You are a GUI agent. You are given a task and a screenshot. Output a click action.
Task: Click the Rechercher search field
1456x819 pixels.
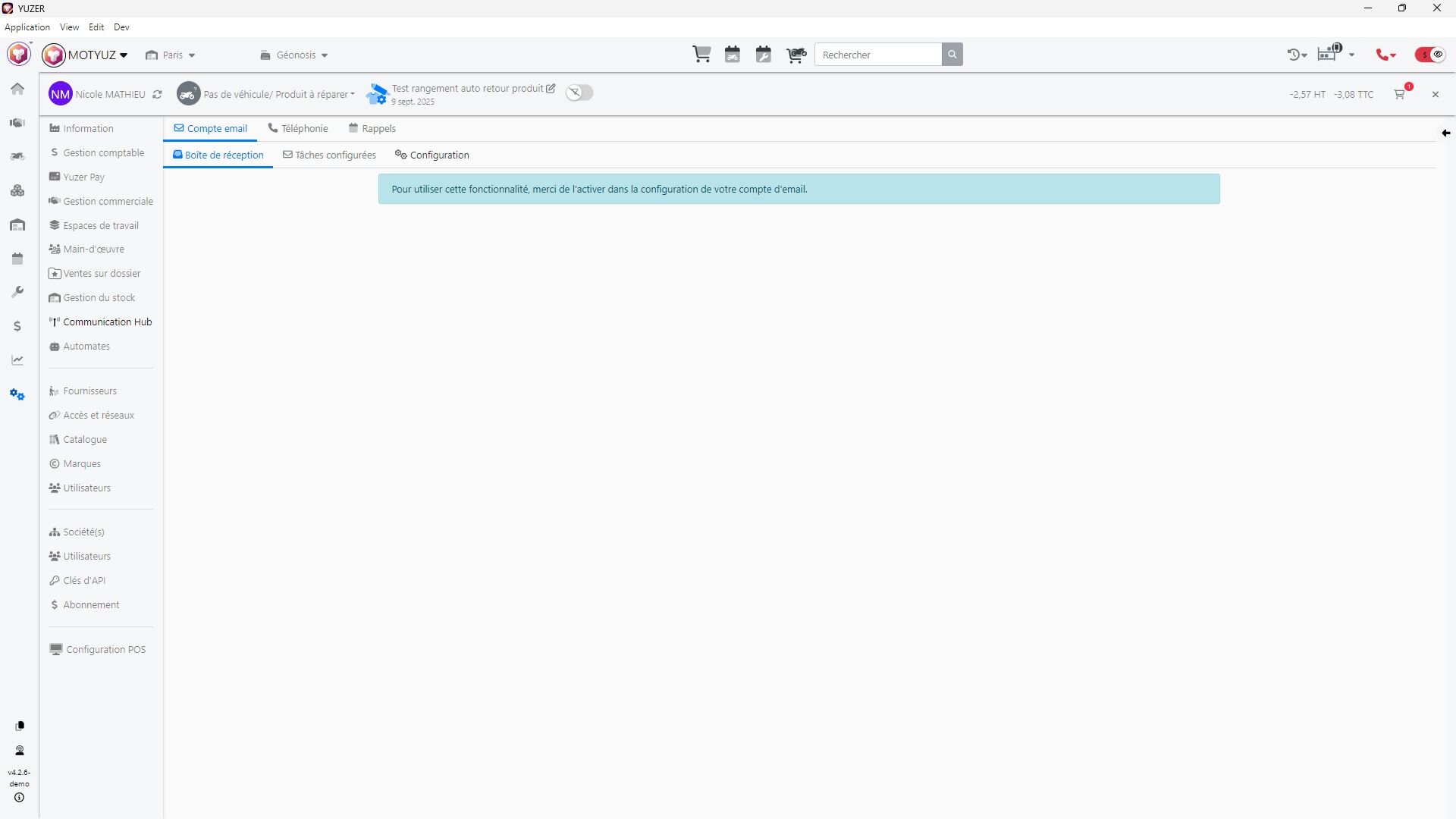tap(878, 55)
